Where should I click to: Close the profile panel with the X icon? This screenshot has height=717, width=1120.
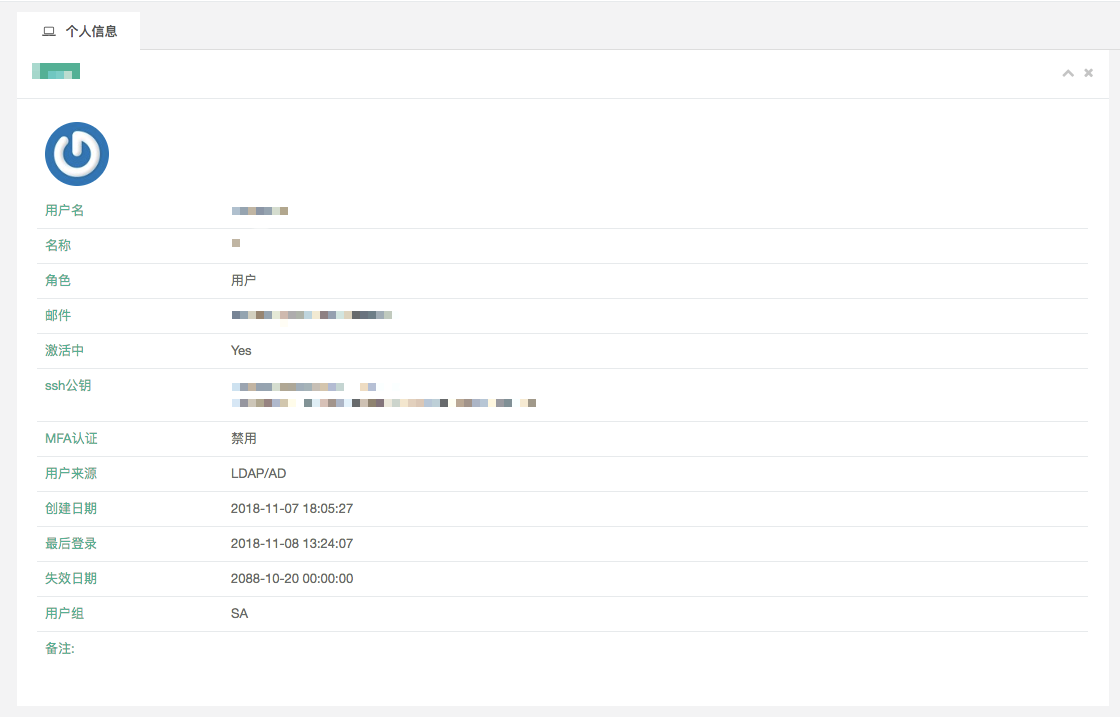[1089, 73]
